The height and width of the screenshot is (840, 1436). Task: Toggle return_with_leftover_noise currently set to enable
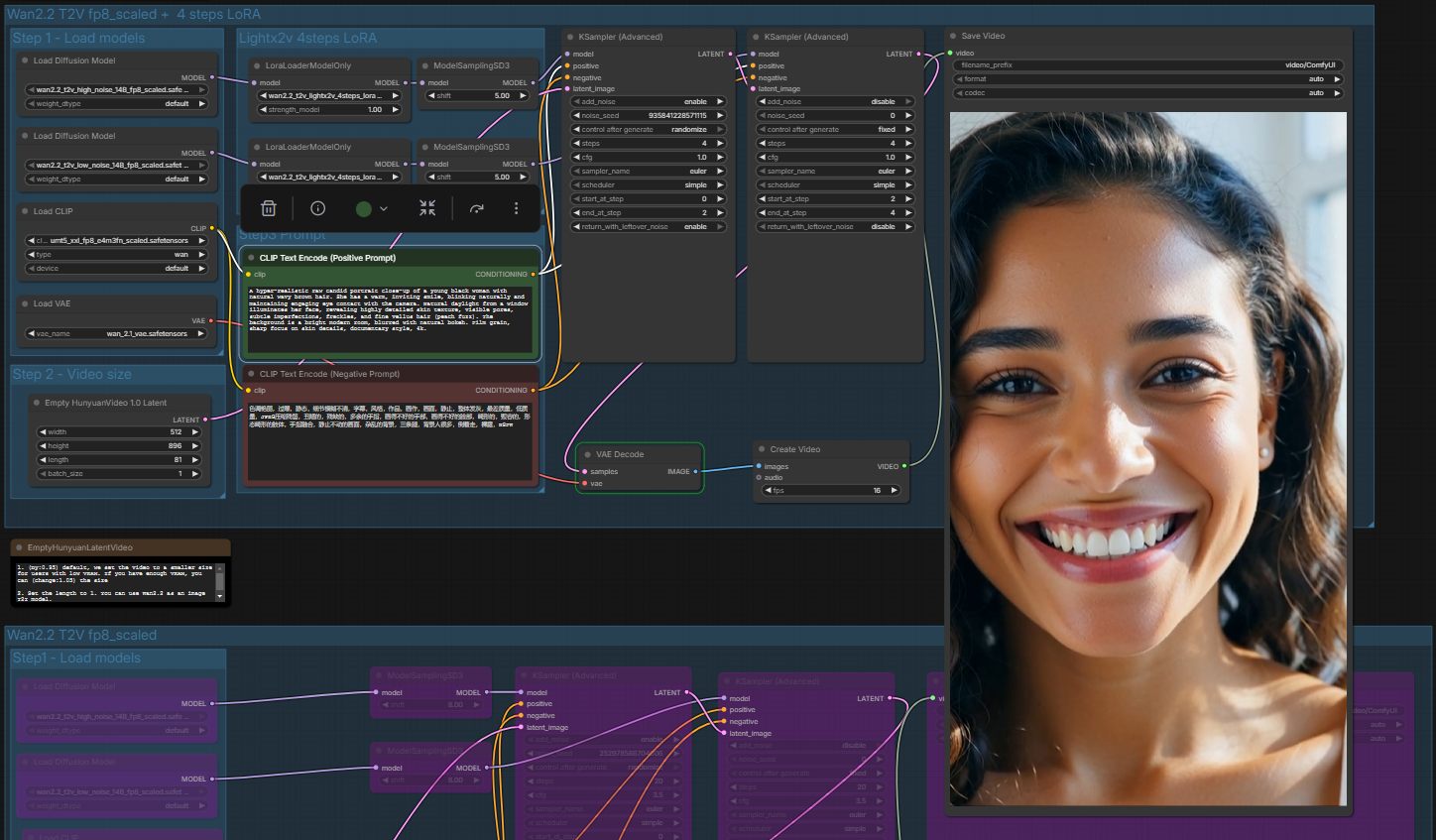[x=648, y=226]
